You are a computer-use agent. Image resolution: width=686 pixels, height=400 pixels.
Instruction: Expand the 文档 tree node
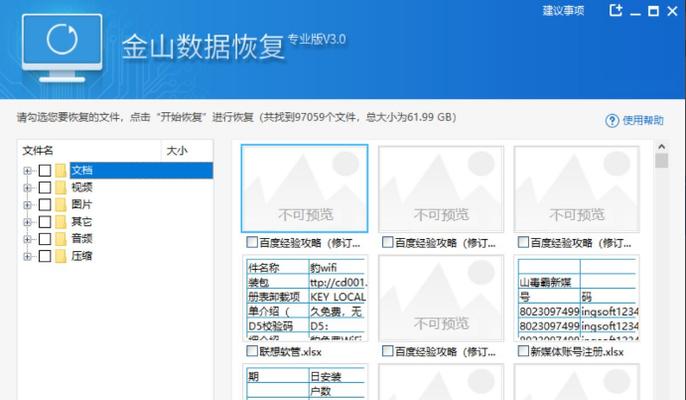[28, 171]
